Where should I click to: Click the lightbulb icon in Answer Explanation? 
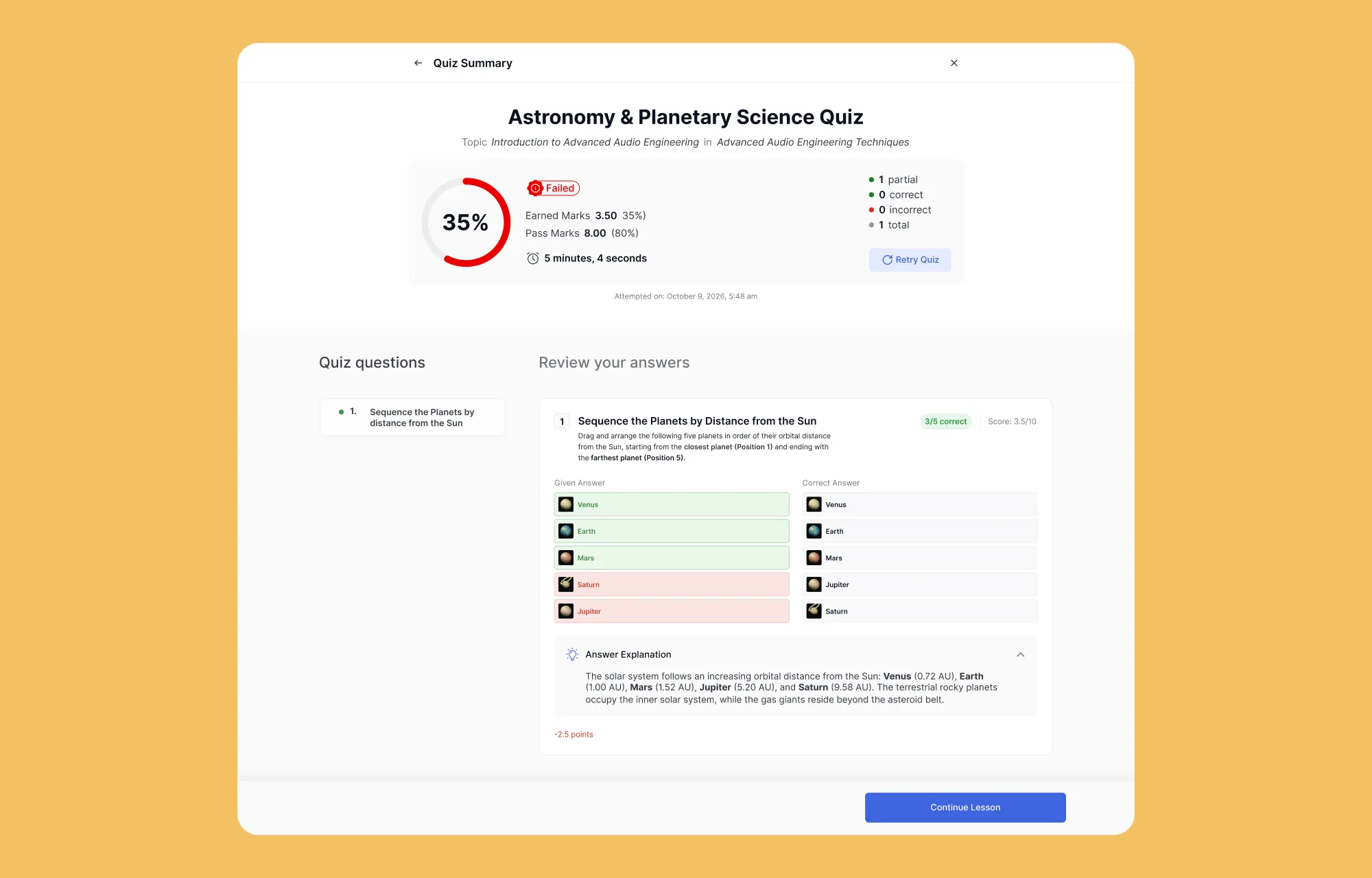pyautogui.click(x=572, y=654)
